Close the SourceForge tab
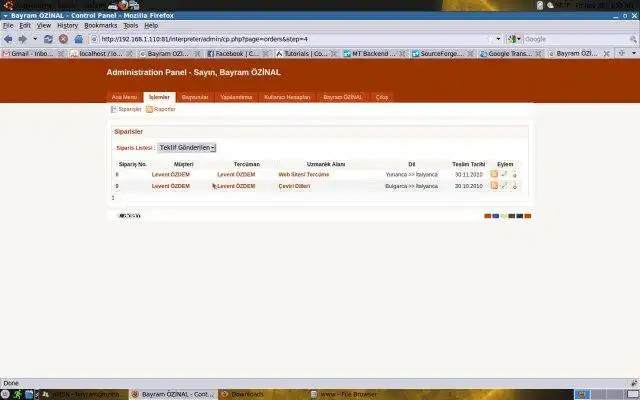This screenshot has width=640, height=400. (470, 53)
